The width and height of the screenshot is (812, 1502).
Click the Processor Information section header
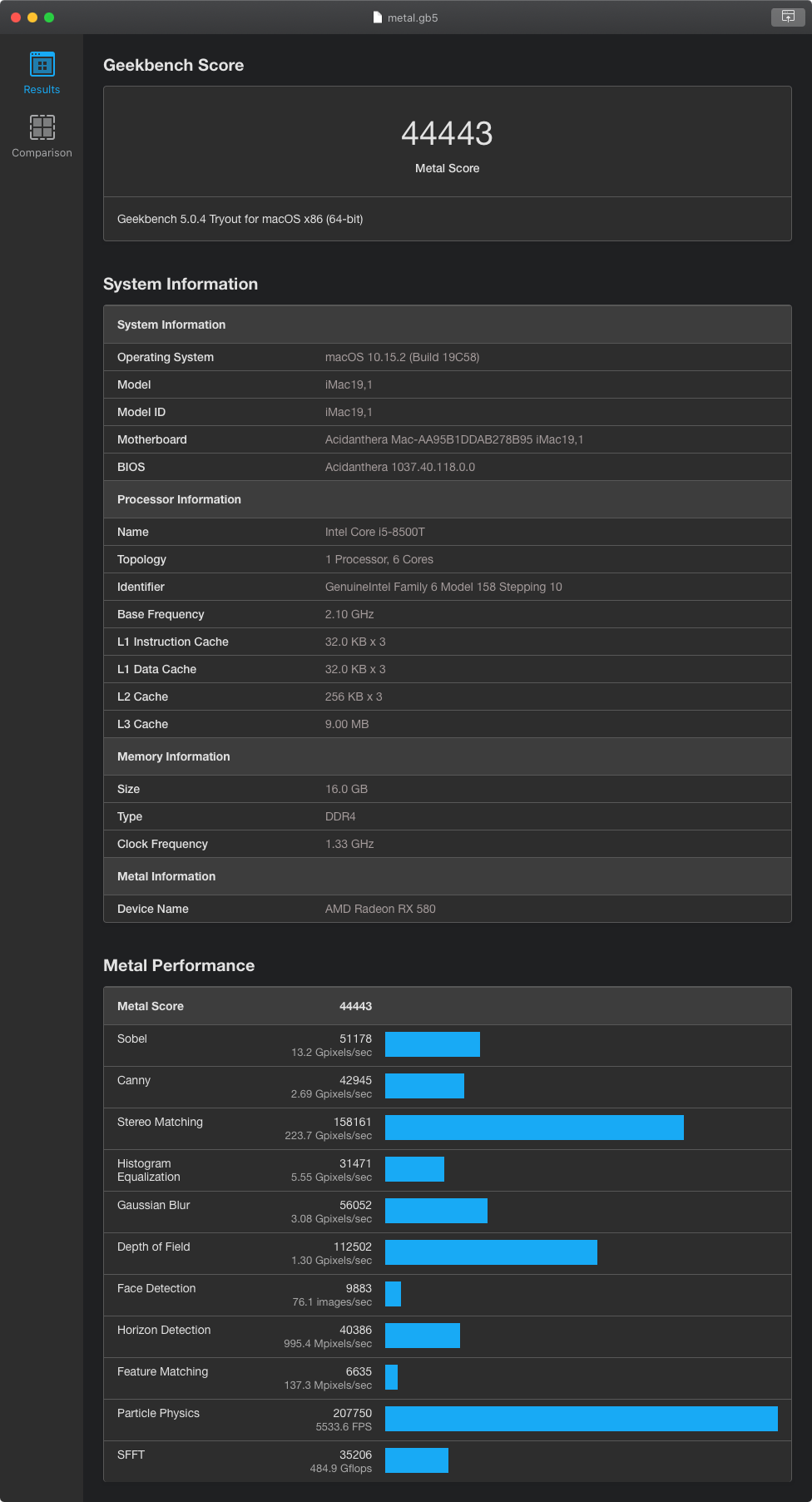click(448, 499)
